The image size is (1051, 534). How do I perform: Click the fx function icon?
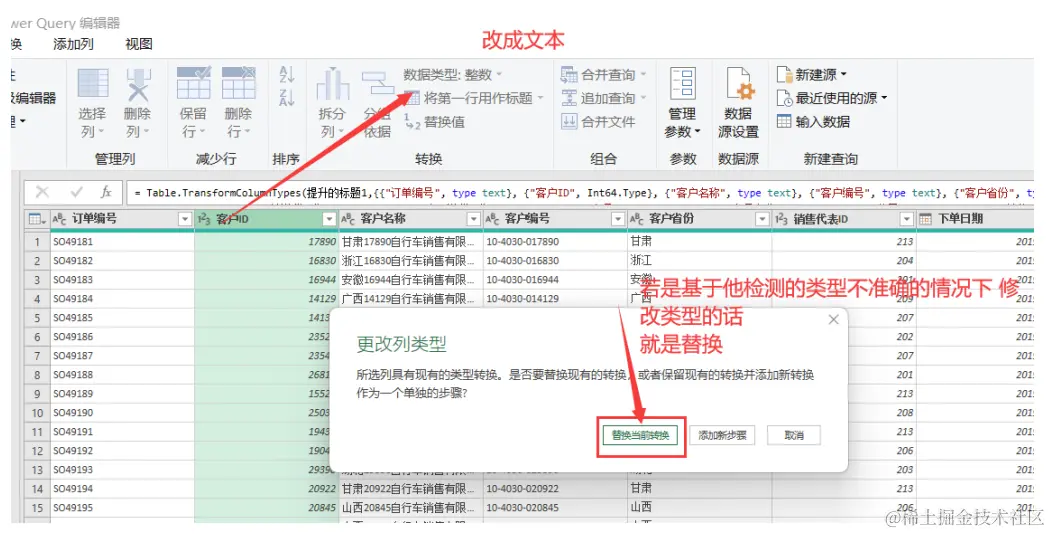pyautogui.click(x=106, y=192)
